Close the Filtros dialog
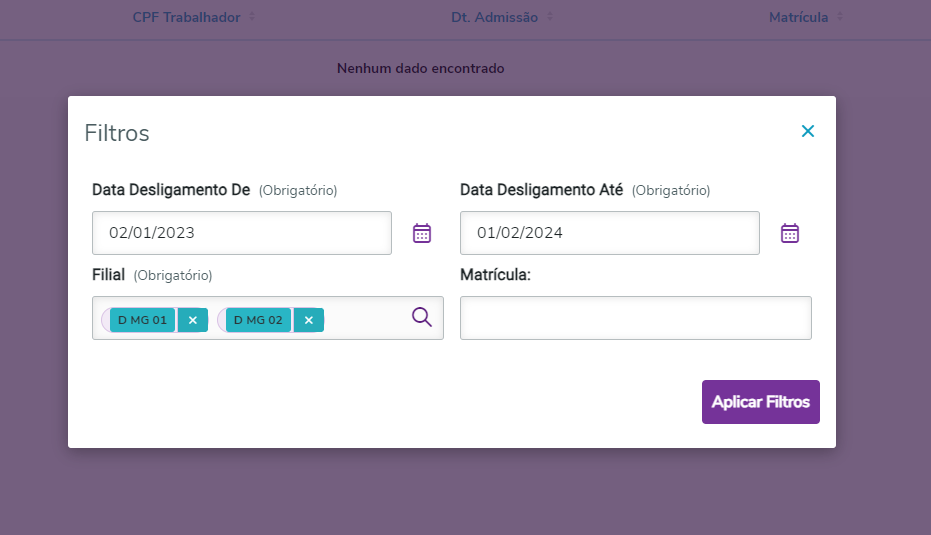931x535 pixels. pos(808,131)
